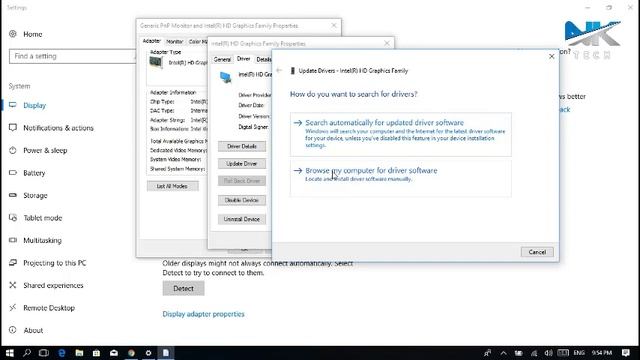
Task: Open Shared experiences settings
Action: [46, 285]
